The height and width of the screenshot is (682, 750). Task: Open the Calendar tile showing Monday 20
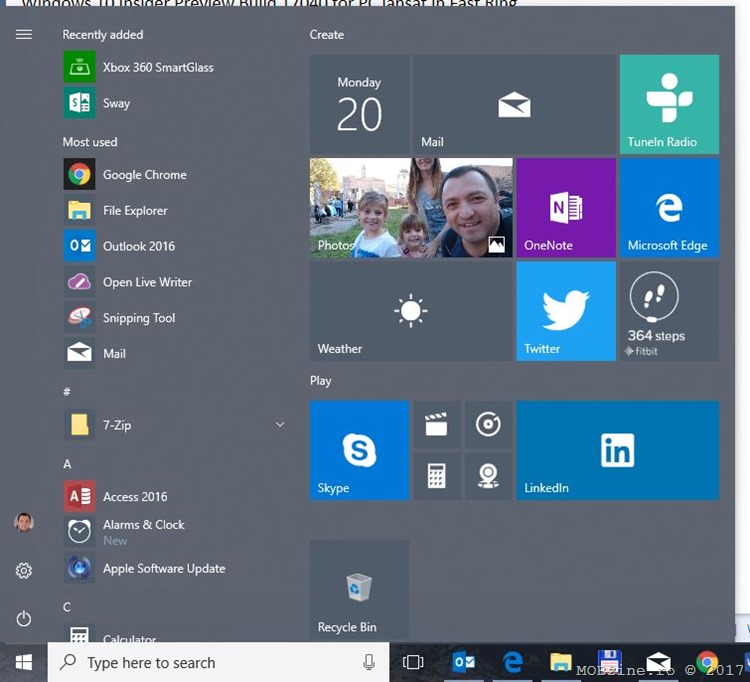pyautogui.click(x=359, y=104)
